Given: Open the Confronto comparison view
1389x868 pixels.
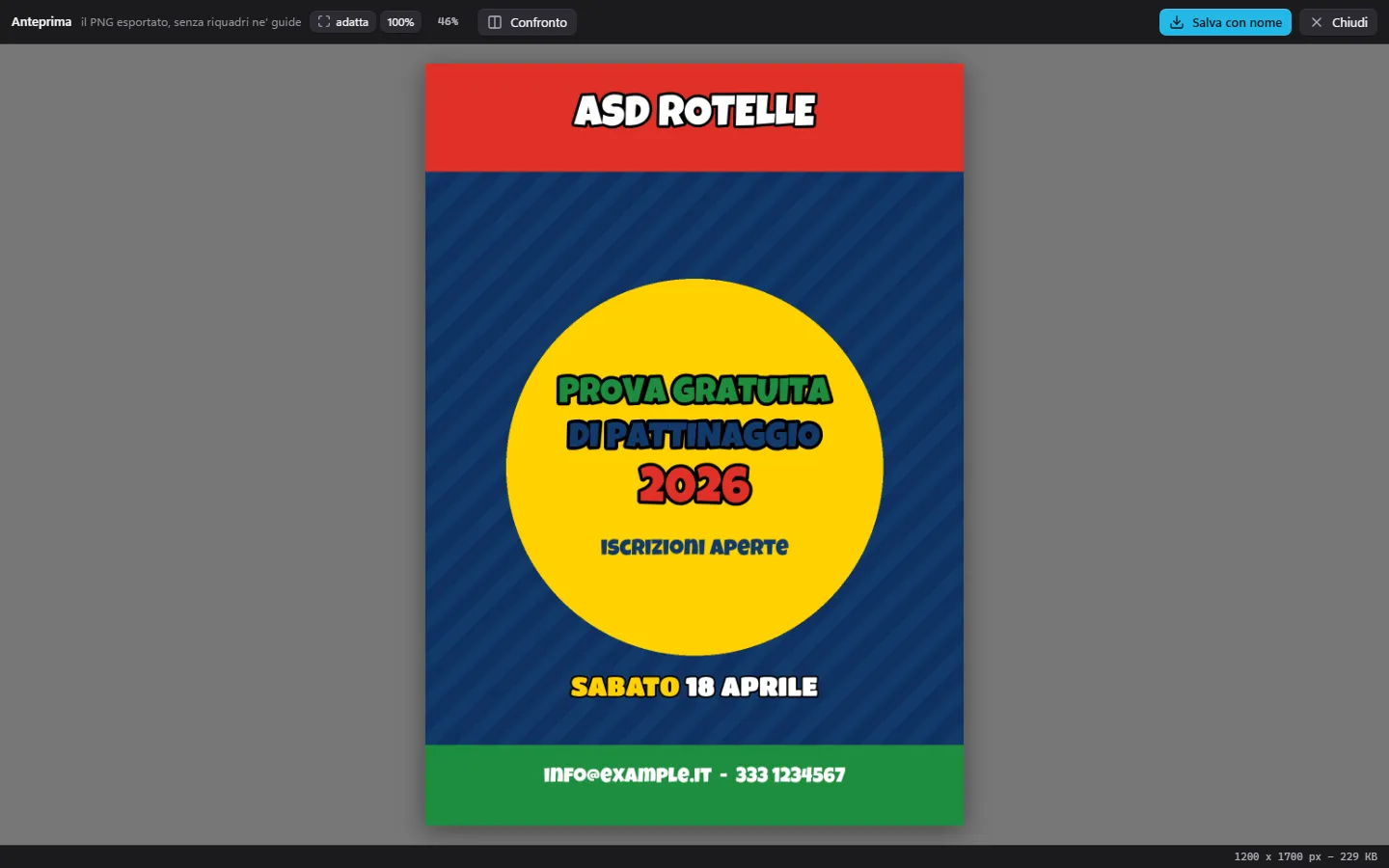Looking at the screenshot, I should (x=527, y=22).
